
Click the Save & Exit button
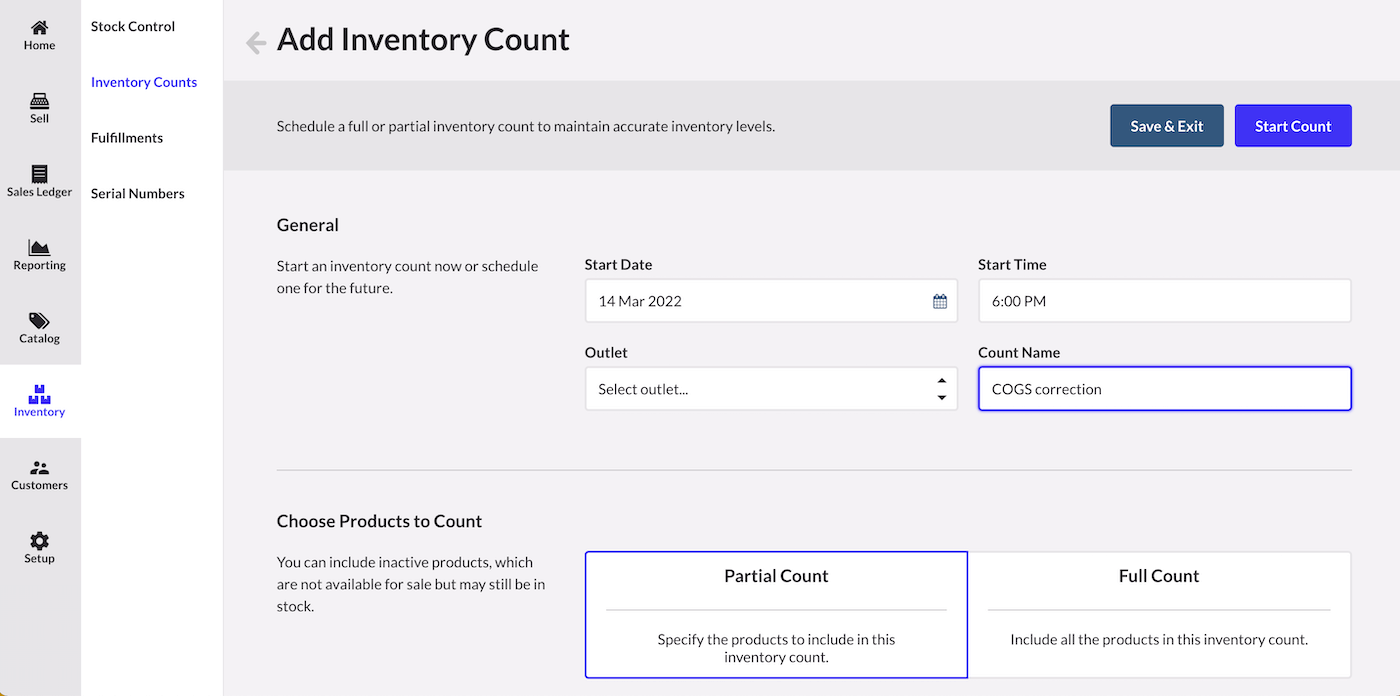pyautogui.click(x=1167, y=126)
